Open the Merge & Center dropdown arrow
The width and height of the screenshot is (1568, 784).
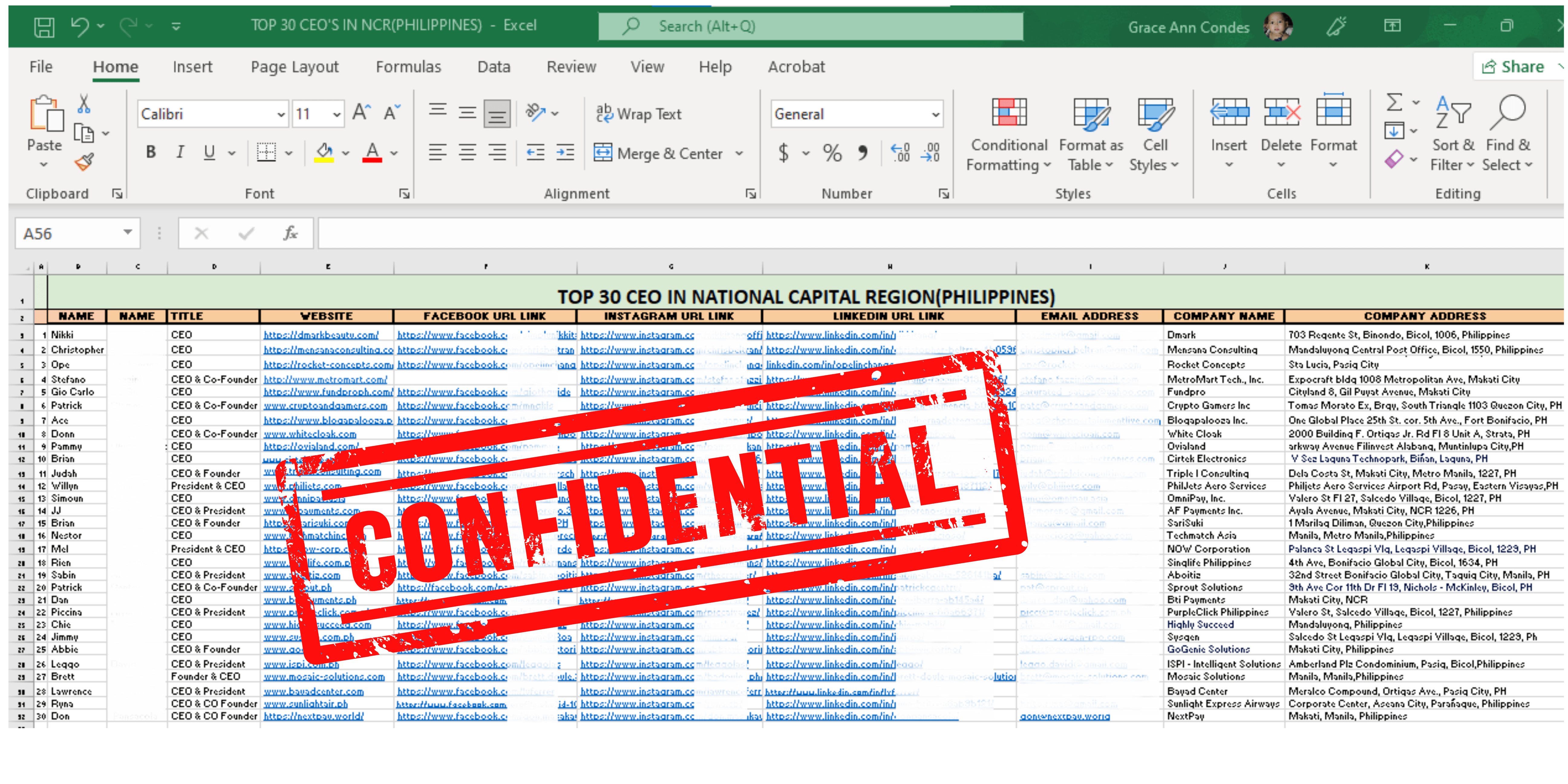point(739,153)
